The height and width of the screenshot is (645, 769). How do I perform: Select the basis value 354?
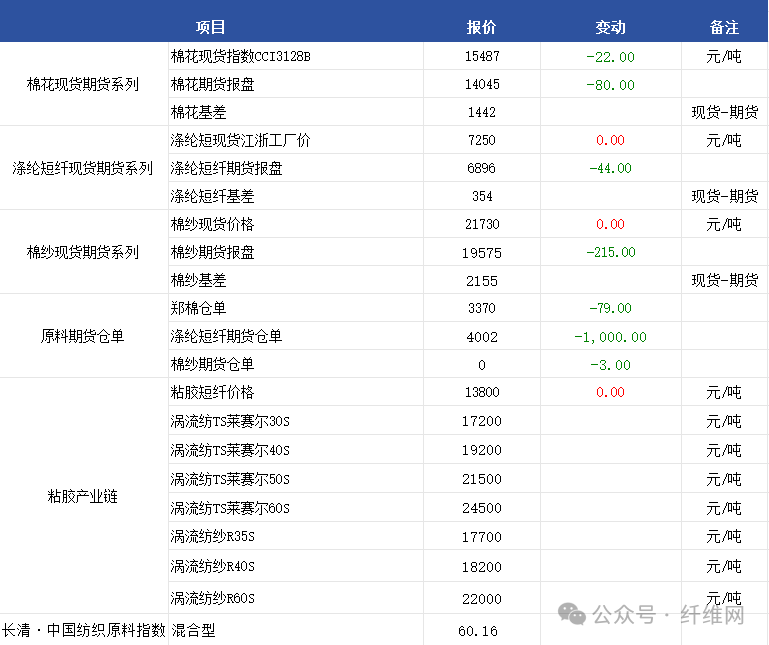click(x=482, y=196)
